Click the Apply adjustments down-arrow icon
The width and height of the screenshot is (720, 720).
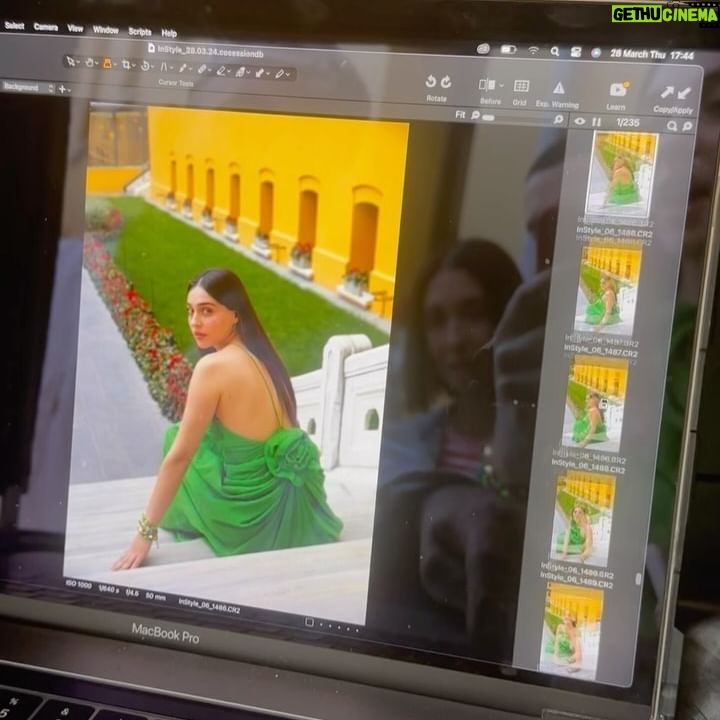684,93
